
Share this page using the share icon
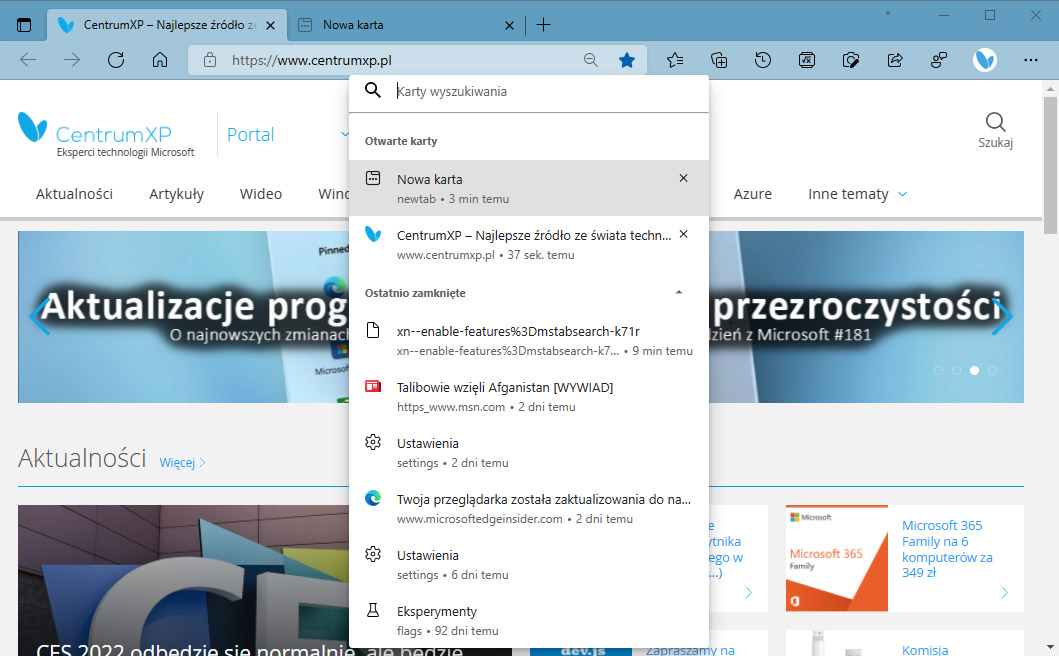pos(895,60)
